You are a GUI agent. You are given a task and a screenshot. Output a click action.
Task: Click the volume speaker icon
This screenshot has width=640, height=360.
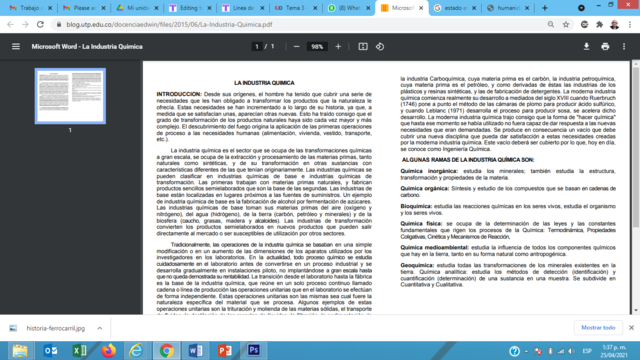click(571, 351)
